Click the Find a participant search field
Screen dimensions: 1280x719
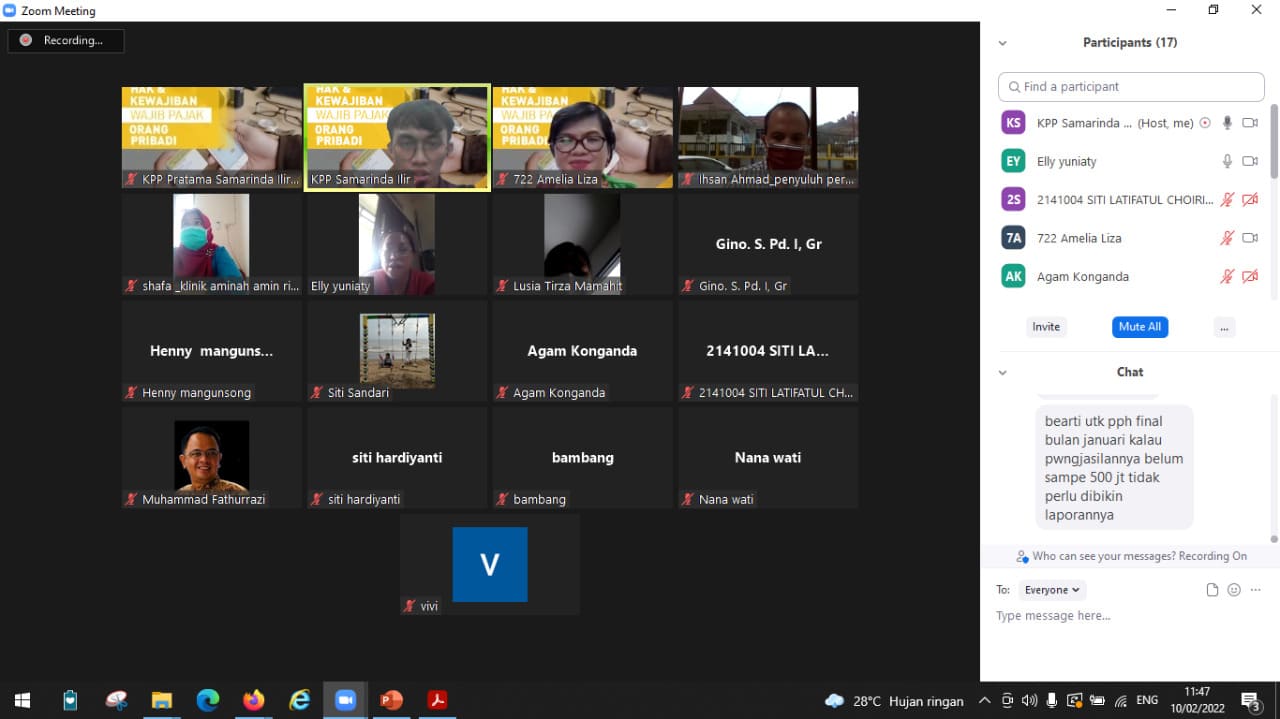[1131, 87]
